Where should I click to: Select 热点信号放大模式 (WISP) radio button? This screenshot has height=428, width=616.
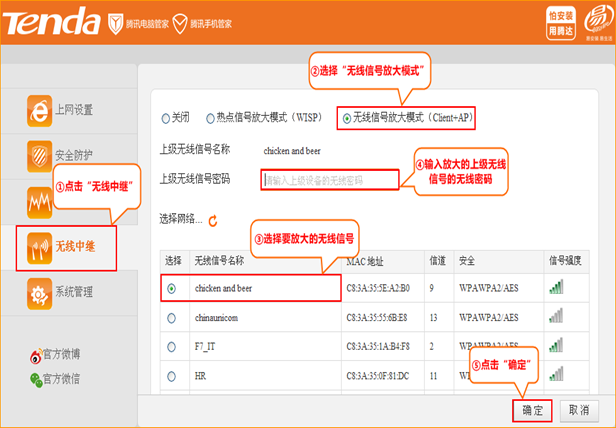(210, 118)
